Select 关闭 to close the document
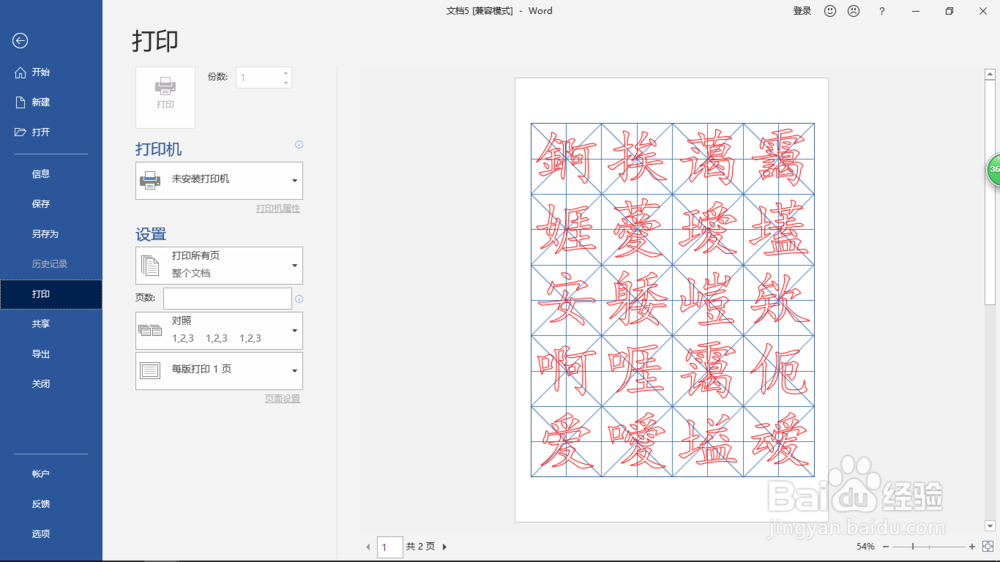1000x562 pixels. [41, 383]
